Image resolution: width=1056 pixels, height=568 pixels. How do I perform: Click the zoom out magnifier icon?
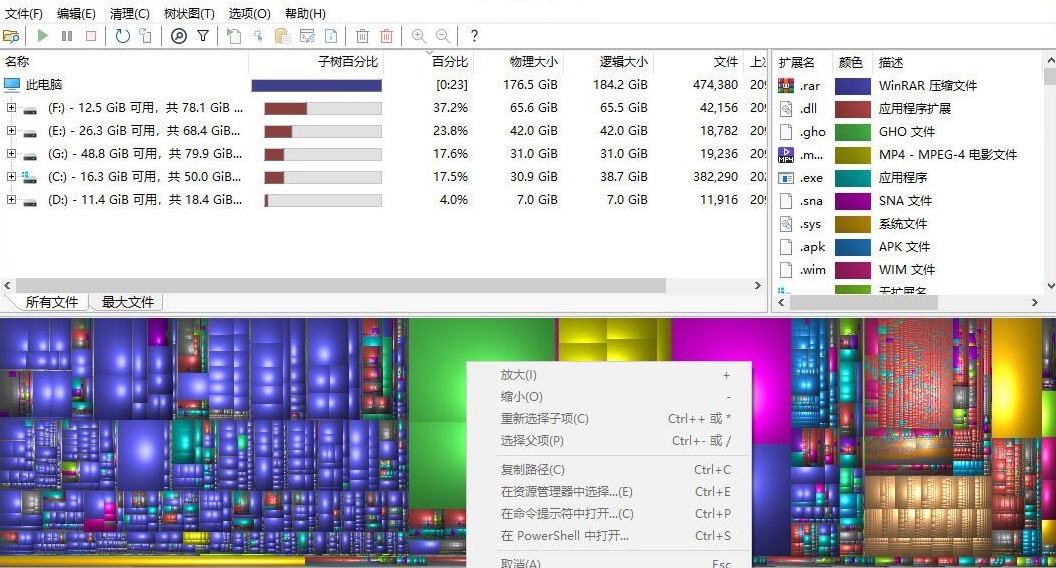click(442, 36)
